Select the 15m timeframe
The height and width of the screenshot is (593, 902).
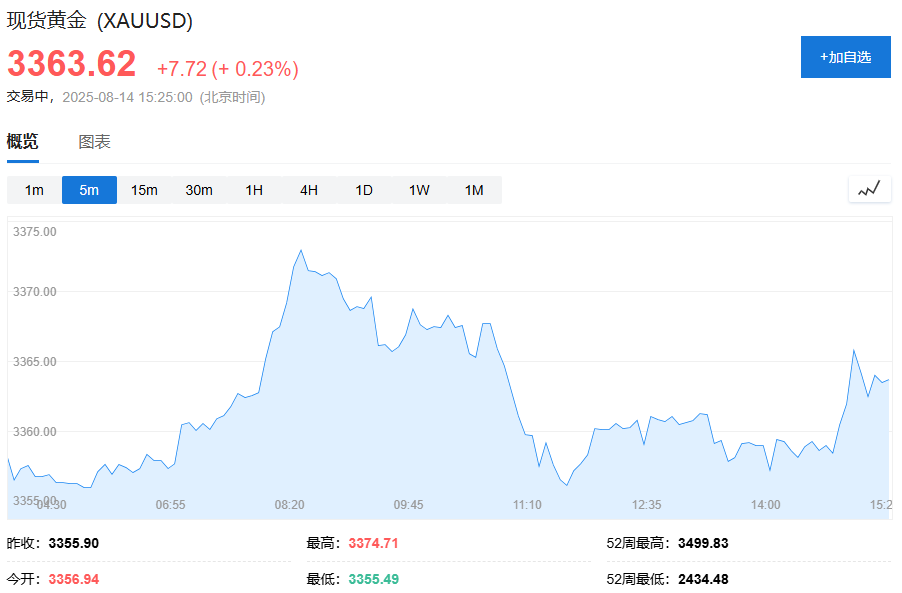(x=144, y=190)
